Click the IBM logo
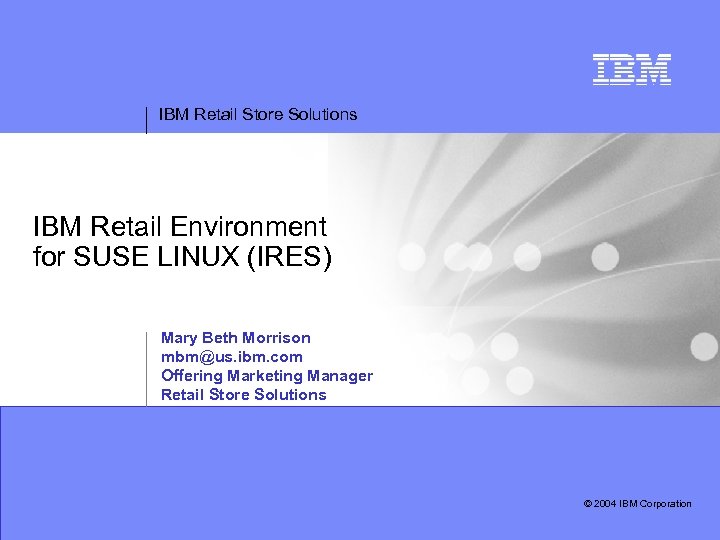 (632, 69)
